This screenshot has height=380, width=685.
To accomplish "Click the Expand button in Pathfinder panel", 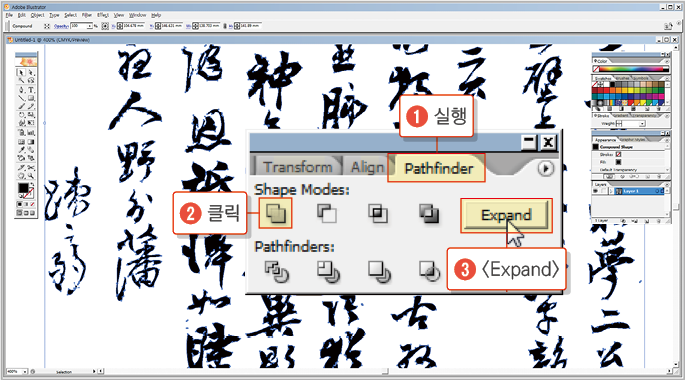I will (x=506, y=215).
